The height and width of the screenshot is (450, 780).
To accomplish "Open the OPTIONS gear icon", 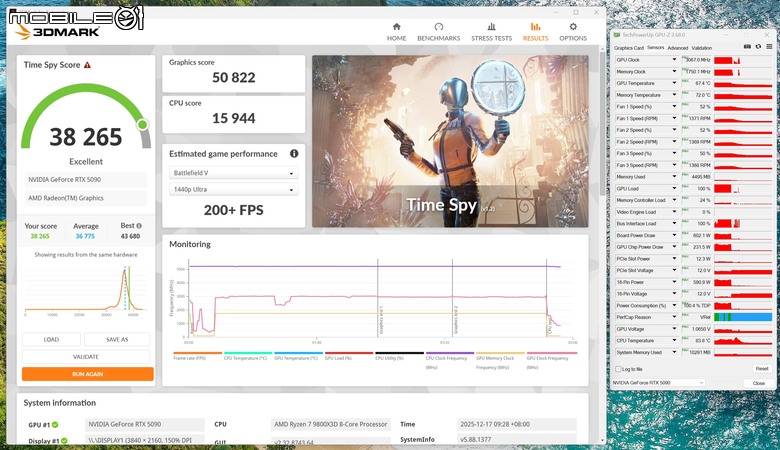I will 573,27.
